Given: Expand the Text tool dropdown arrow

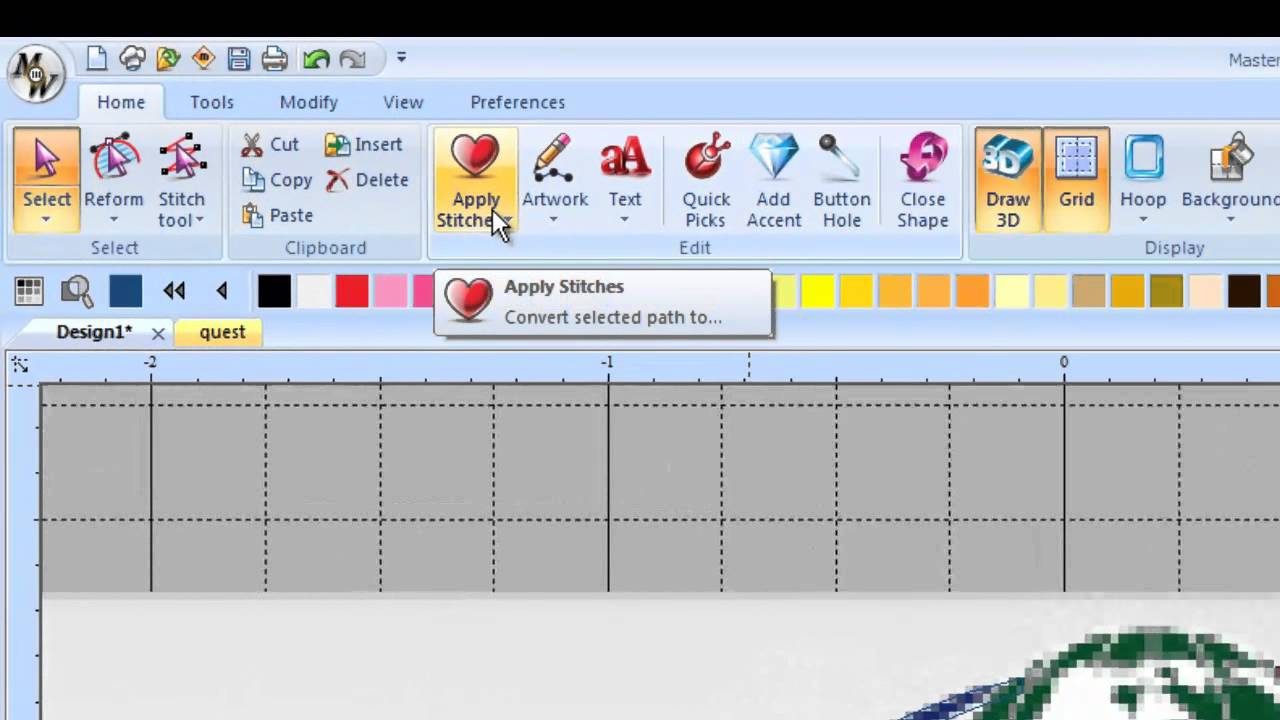Looking at the screenshot, I should pos(624,220).
